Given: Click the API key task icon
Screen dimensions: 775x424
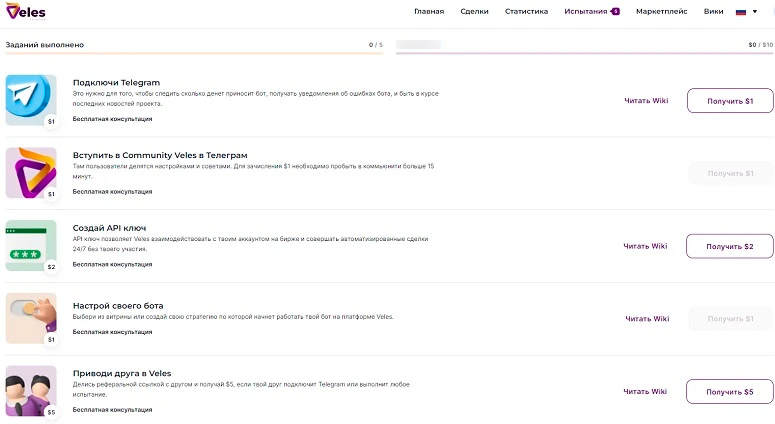Looking at the screenshot, I should click(x=30, y=244).
